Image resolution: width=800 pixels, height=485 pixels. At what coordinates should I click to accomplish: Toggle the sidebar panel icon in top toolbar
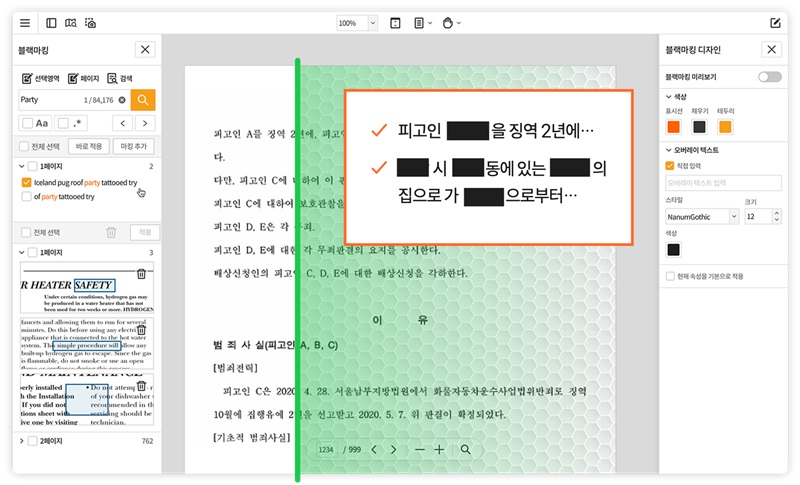tap(51, 23)
